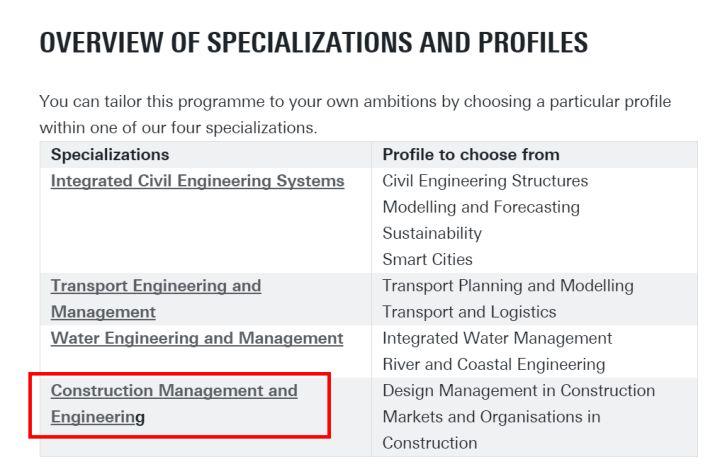Image resolution: width=720 pixels, height=467 pixels.
Task: Click the Transport and Logistics profile
Action: tap(469, 312)
